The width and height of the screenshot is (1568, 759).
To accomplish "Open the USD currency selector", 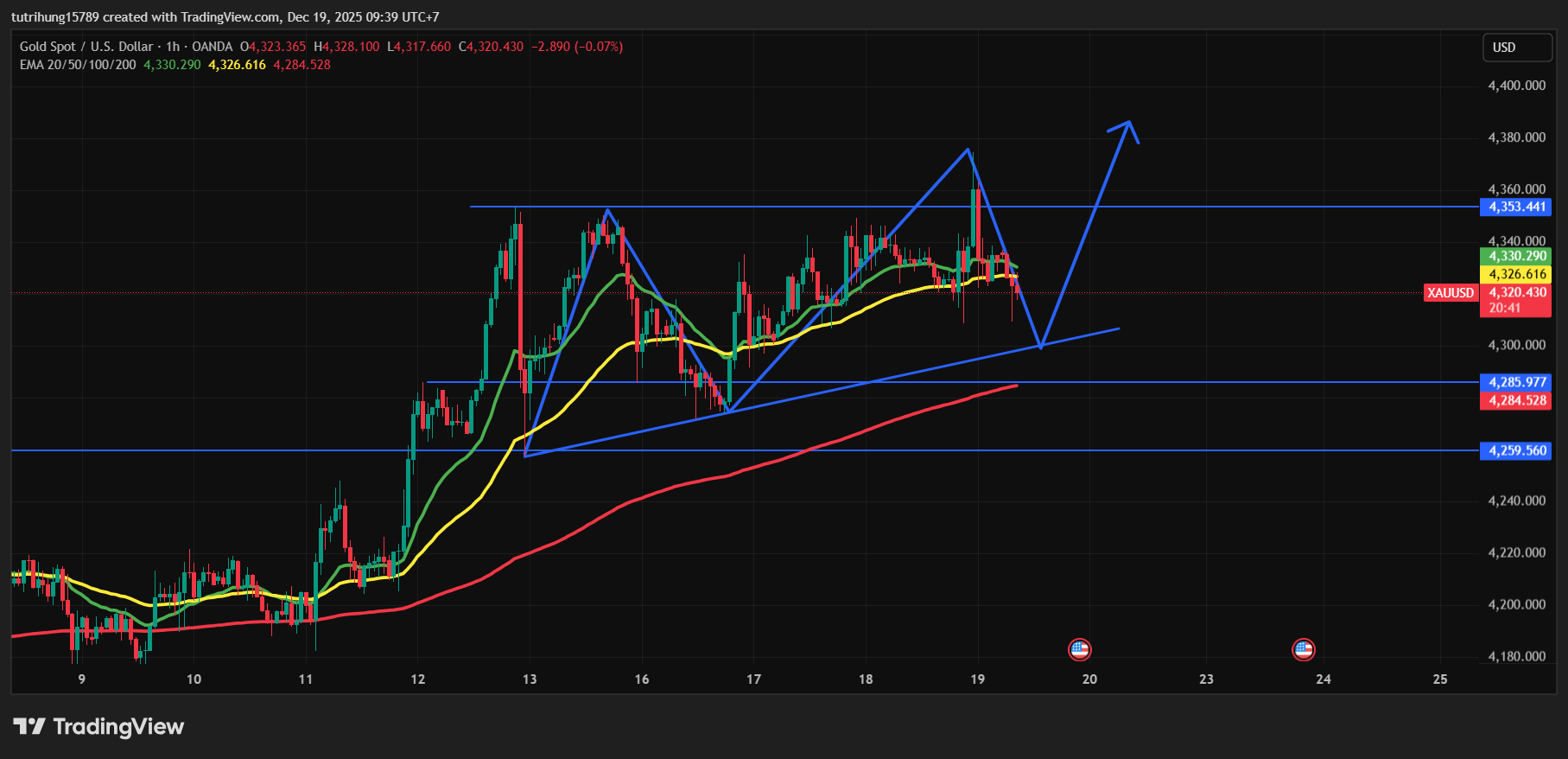I will point(1516,48).
